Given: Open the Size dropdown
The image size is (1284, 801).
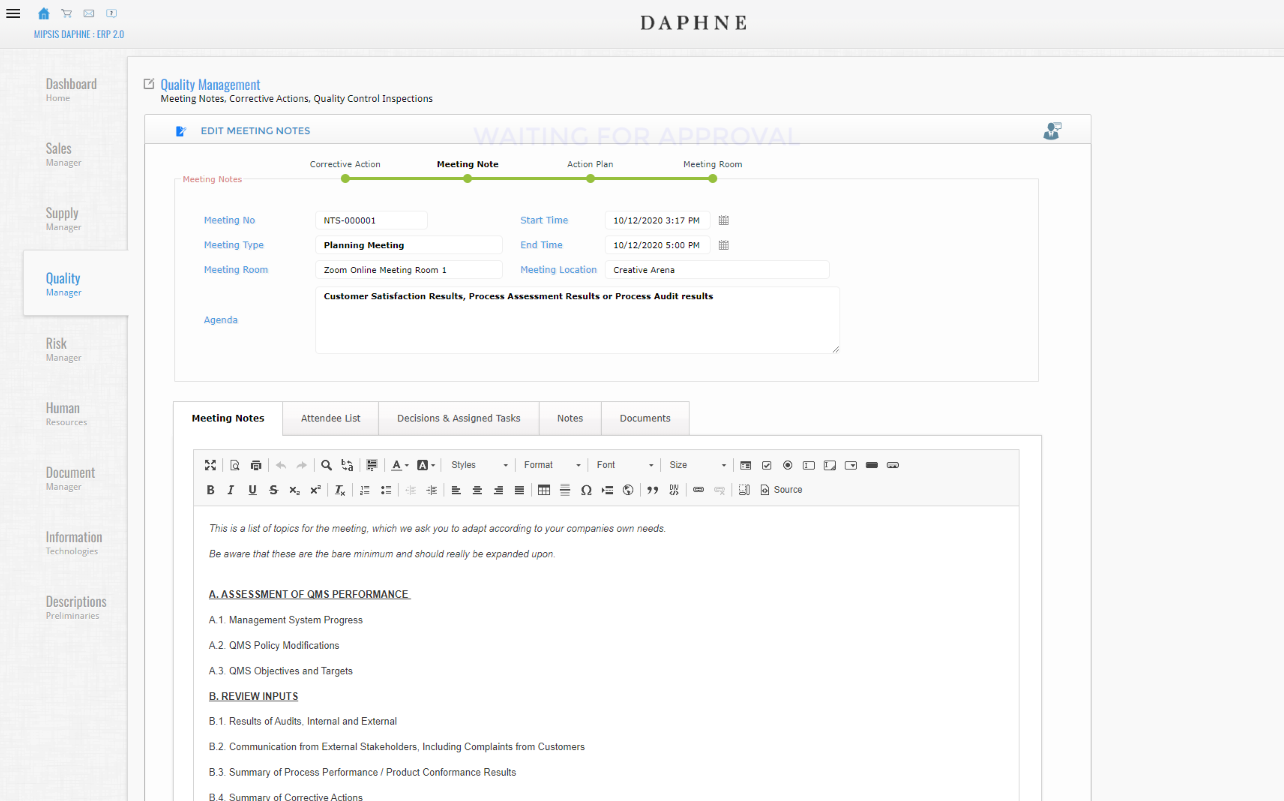Looking at the screenshot, I should 698,465.
